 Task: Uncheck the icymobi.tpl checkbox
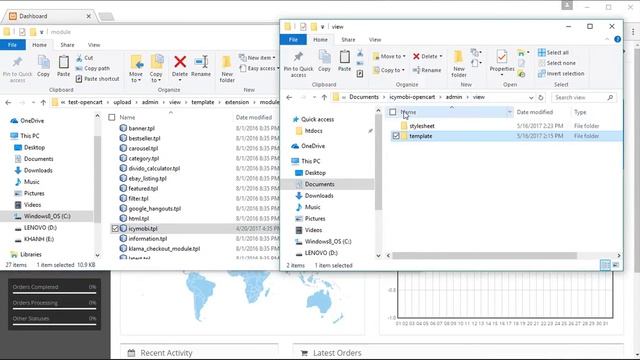coord(115,229)
